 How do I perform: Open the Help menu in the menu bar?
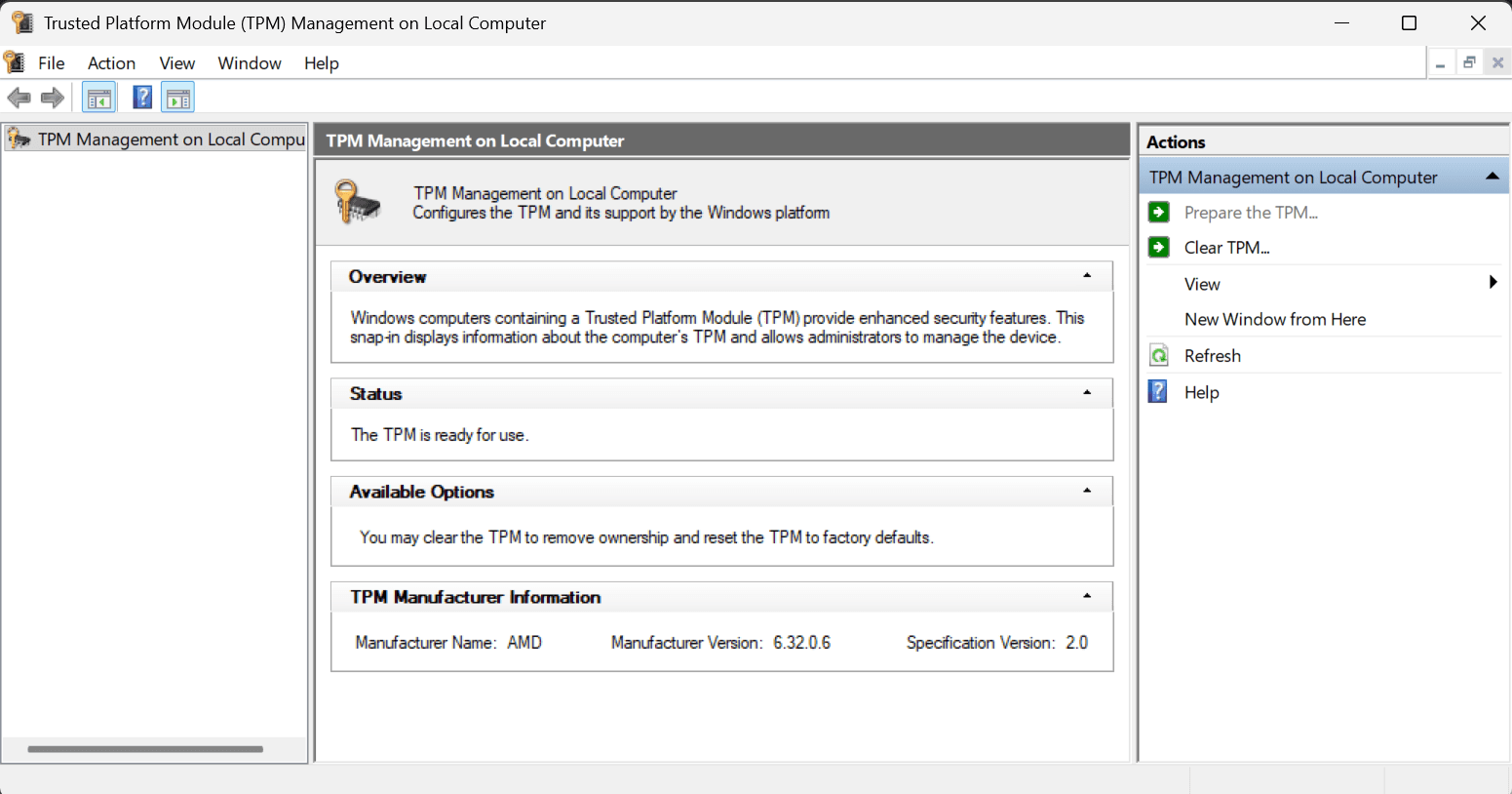(322, 63)
